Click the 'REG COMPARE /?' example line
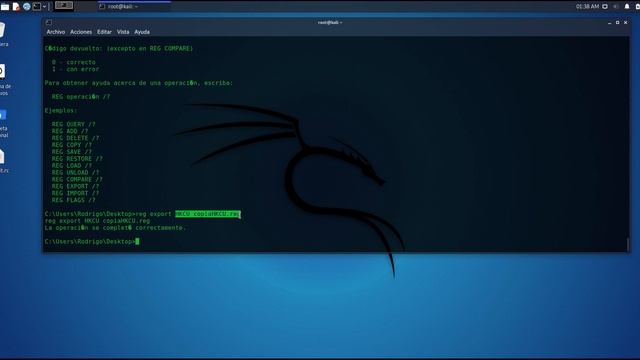The image size is (640, 360). [77, 180]
